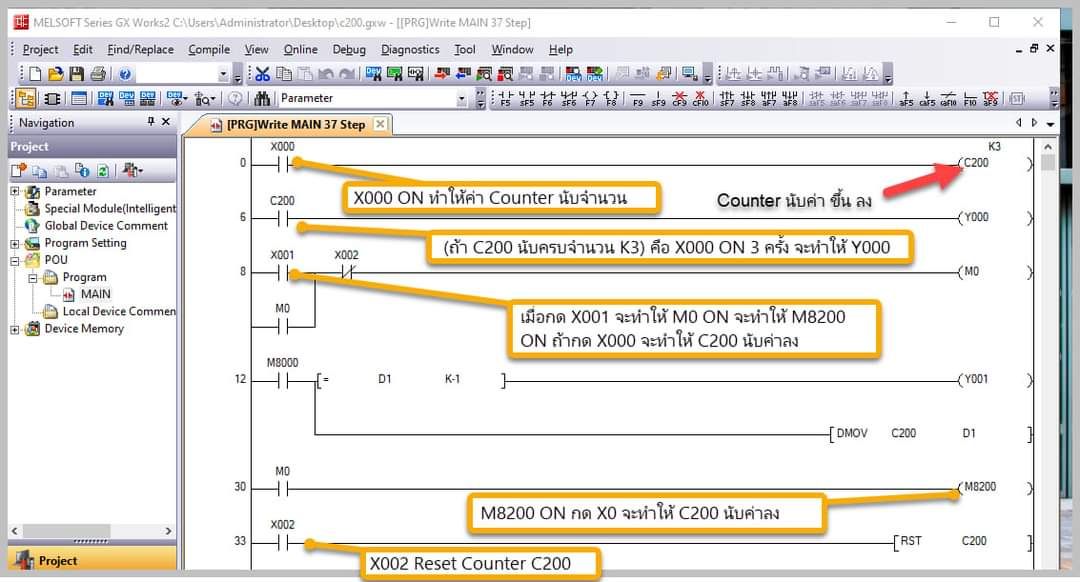Delete vertical line with cF10 icon
The height and width of the screenshot is (582, 1080).
pyautogui.click(x=700, y=98)
